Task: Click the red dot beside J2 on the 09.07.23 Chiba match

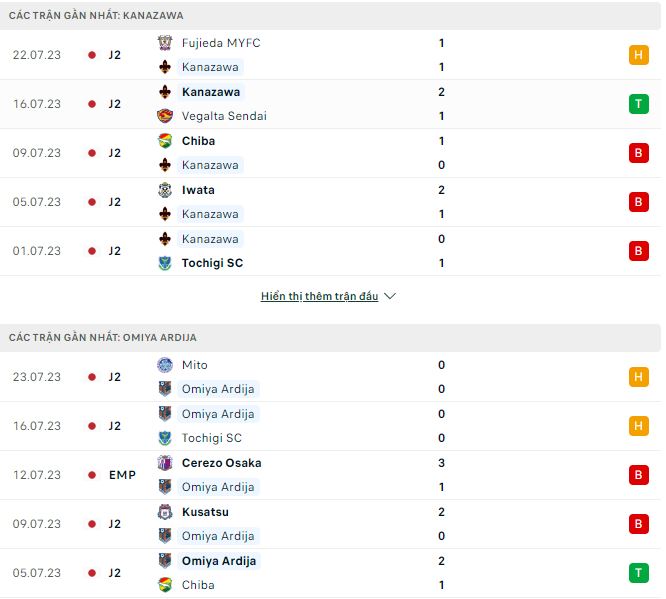Action: coord(92,153)
